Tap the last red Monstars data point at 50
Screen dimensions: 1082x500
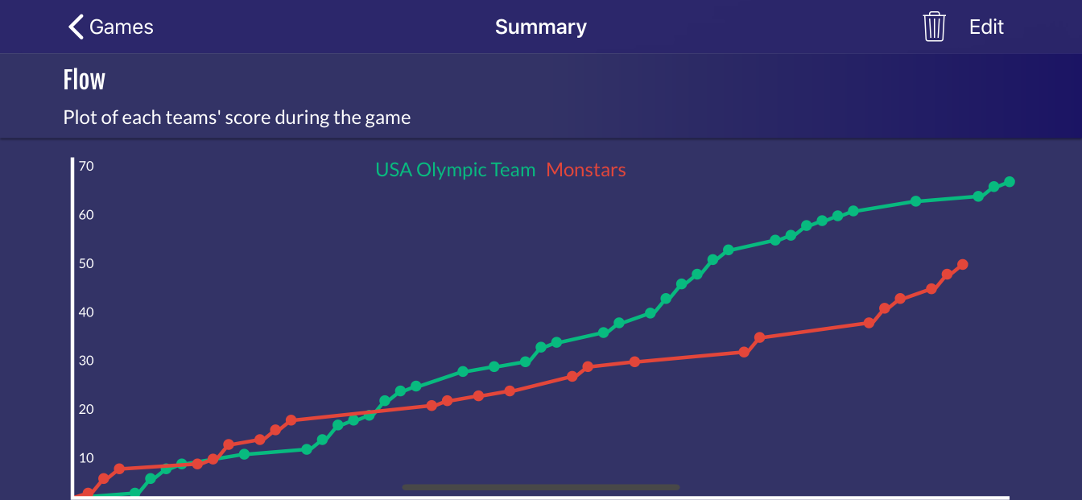(963, 265)
